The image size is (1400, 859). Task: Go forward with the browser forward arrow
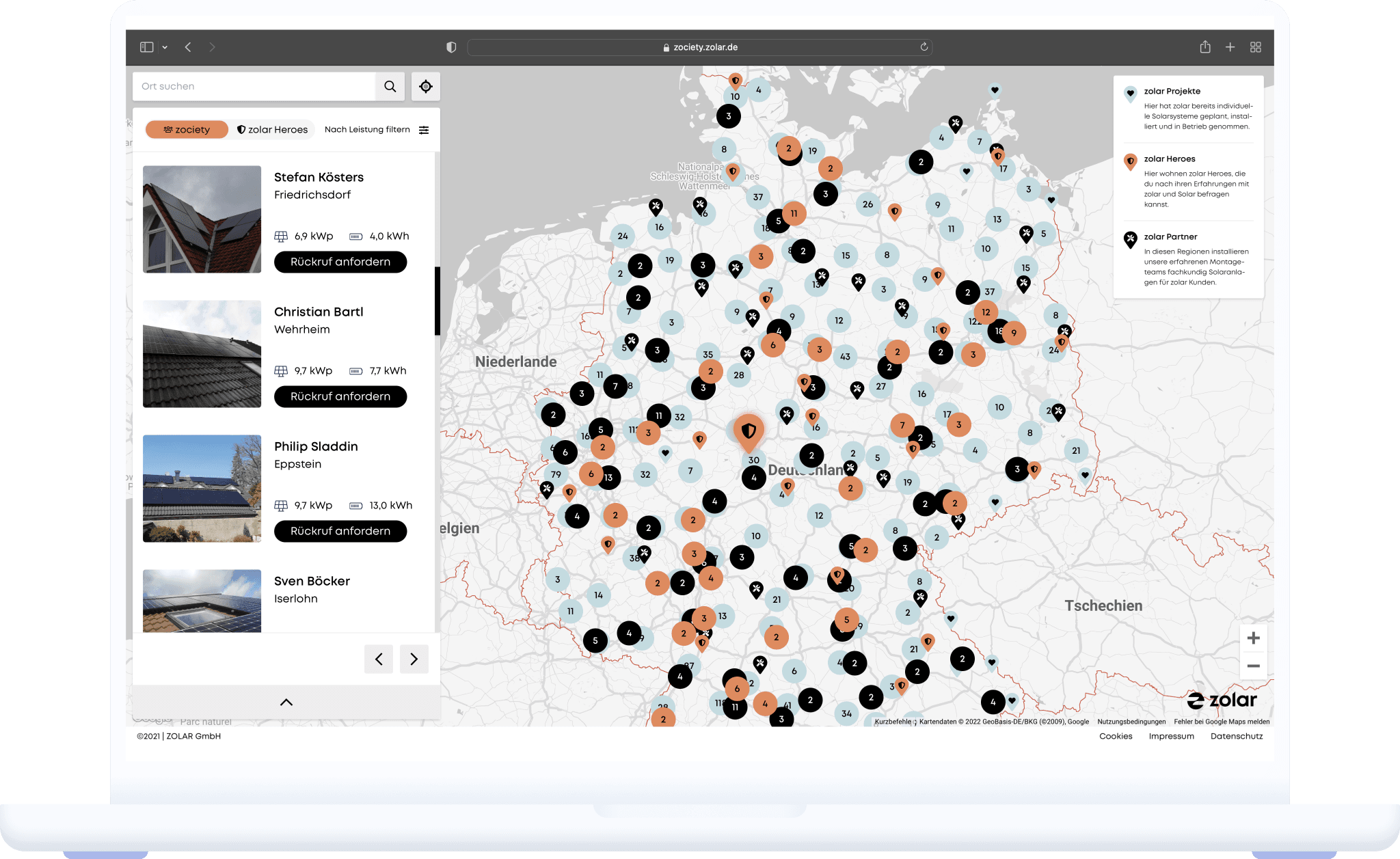coord(212,47)
